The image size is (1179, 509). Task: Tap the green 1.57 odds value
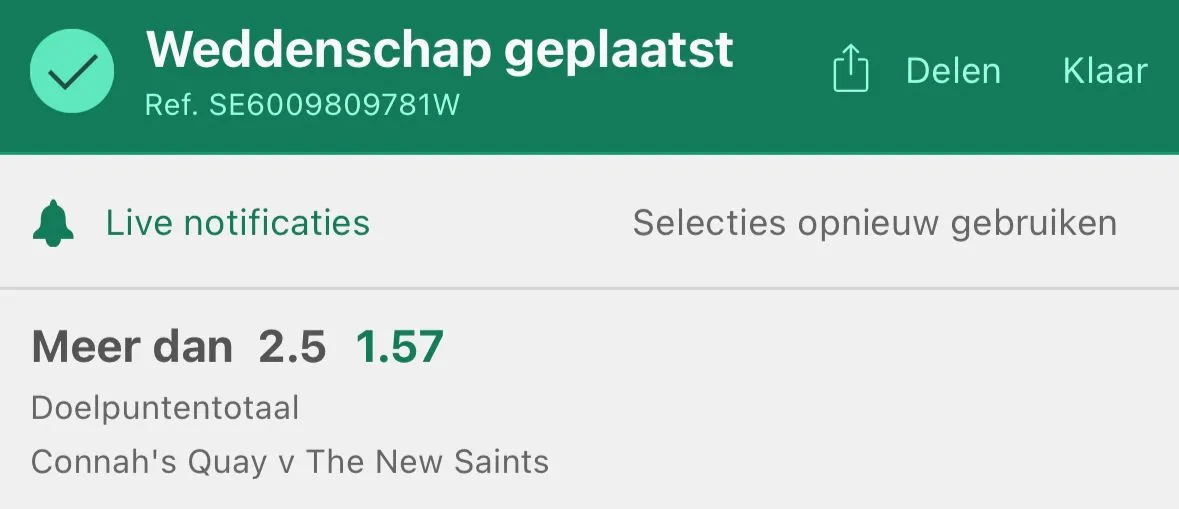(x=400, y=347)
